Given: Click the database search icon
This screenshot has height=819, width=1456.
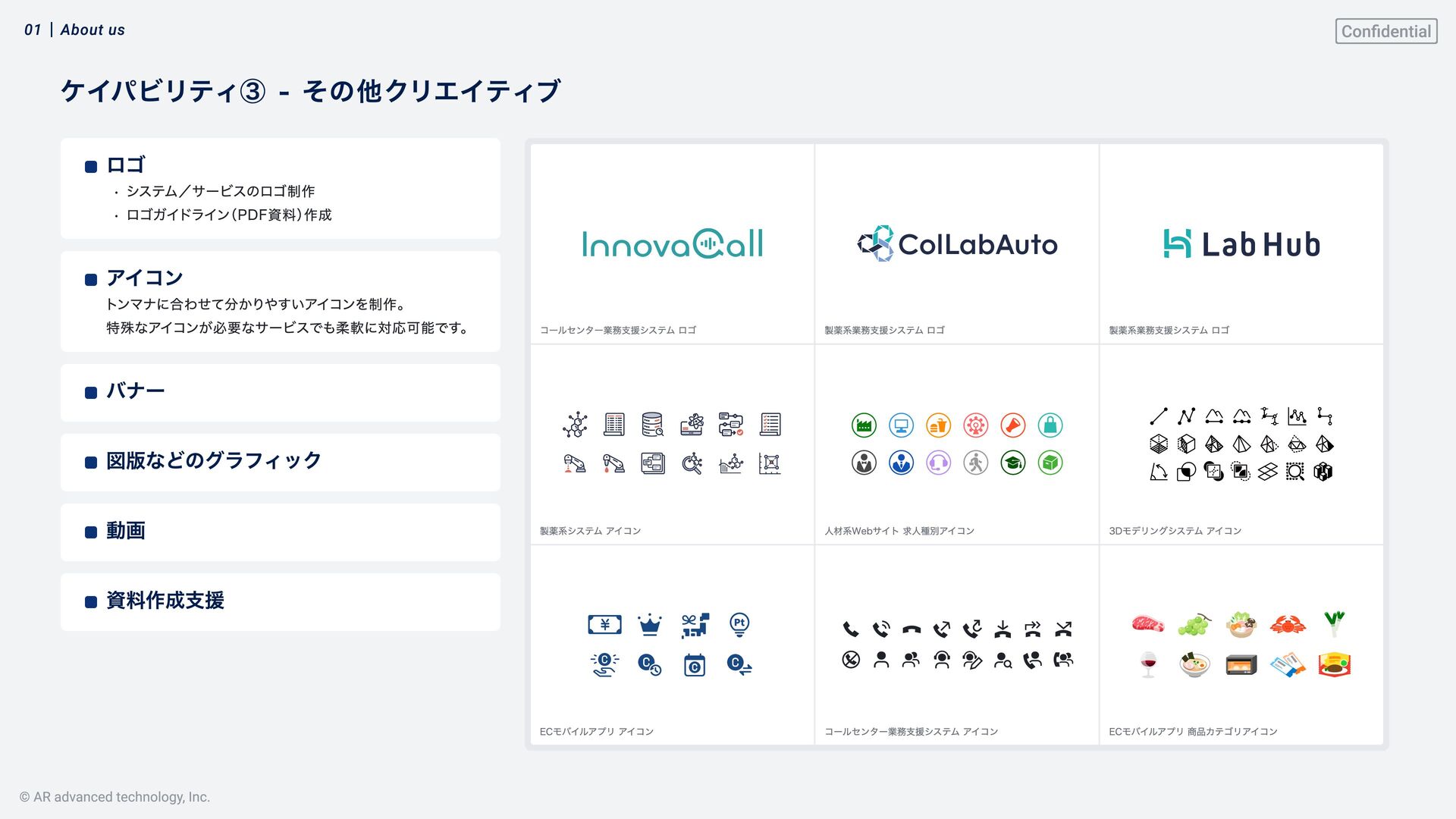Looking at the screenshot, I should [x=652, y=425].
